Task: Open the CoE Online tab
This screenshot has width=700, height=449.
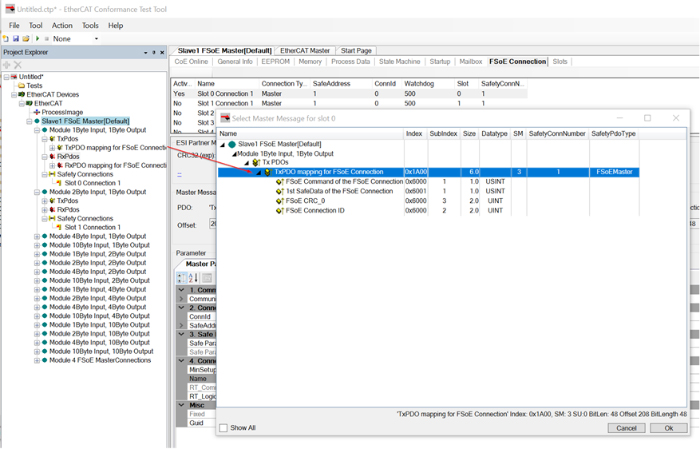Action: [191, 62]
